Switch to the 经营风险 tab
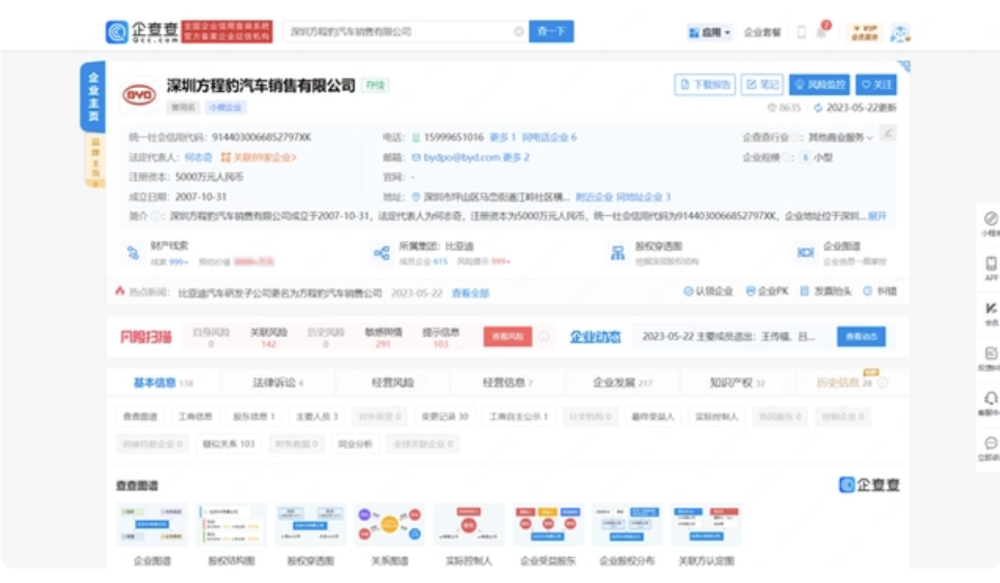This screenshot has height=583, width=1000. coord(393,383)
